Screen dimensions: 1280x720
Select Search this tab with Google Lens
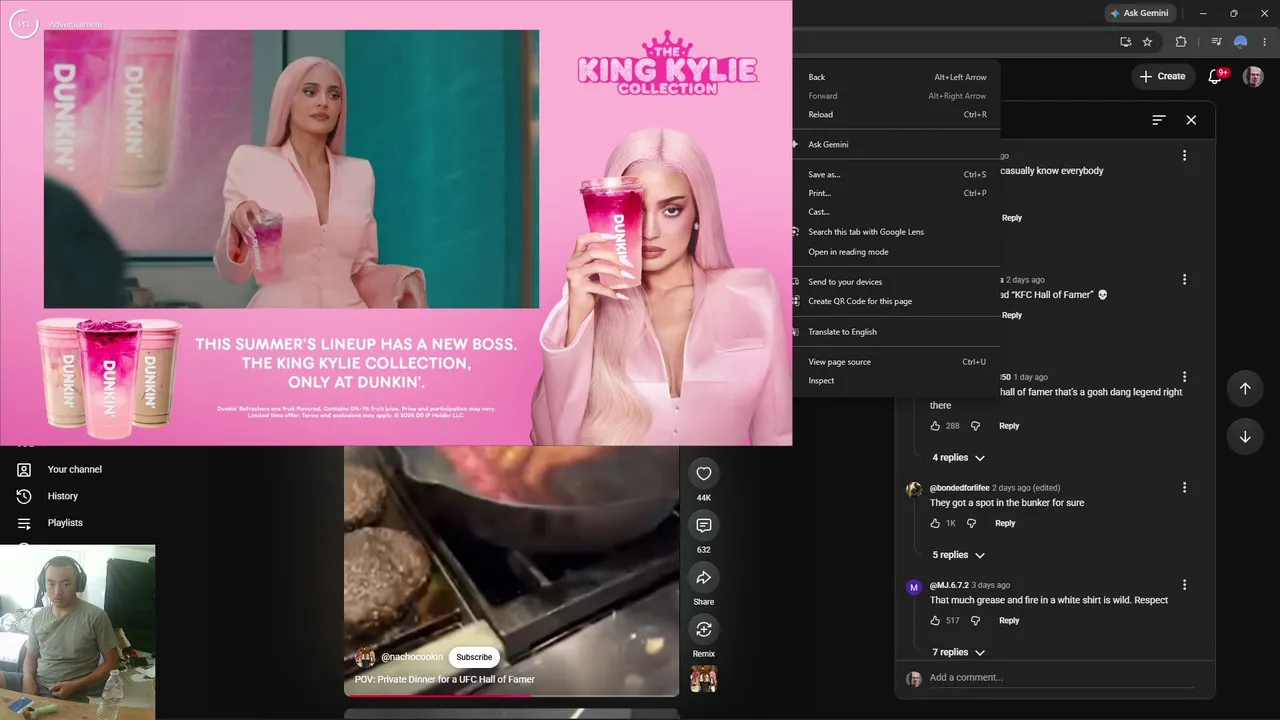click(x=896, y=232)
